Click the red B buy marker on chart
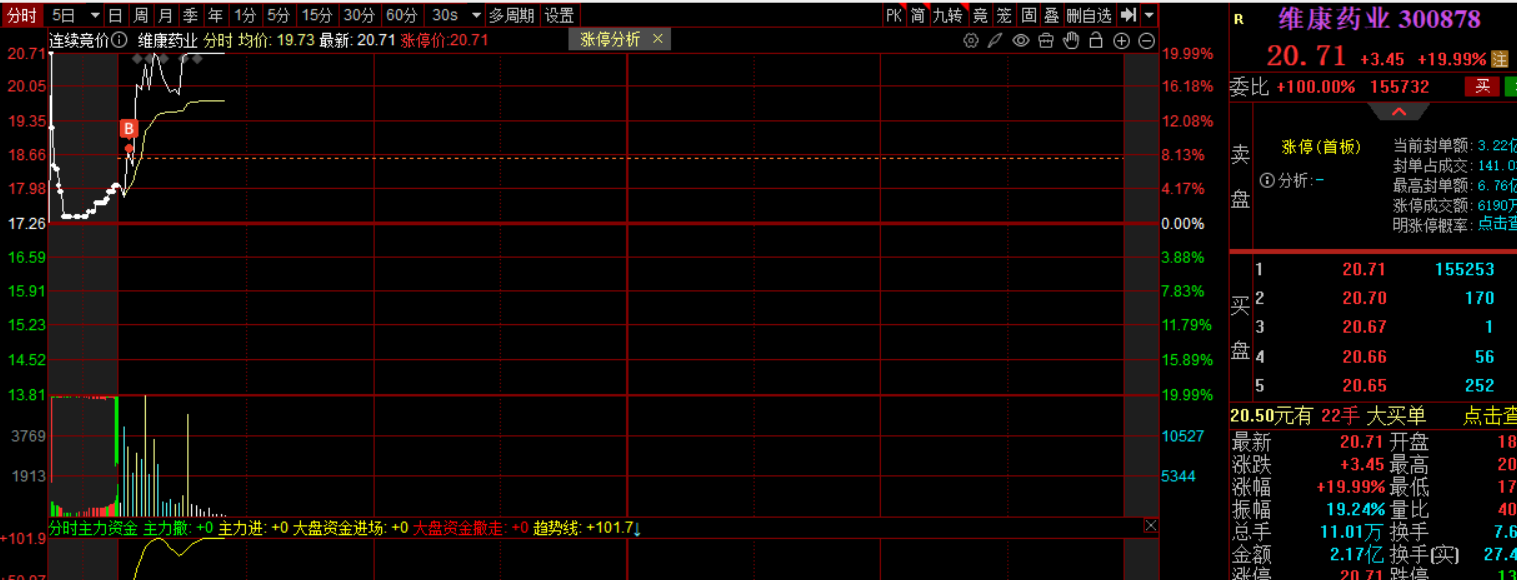This screenshot has height=580, width=1517. 128,128
